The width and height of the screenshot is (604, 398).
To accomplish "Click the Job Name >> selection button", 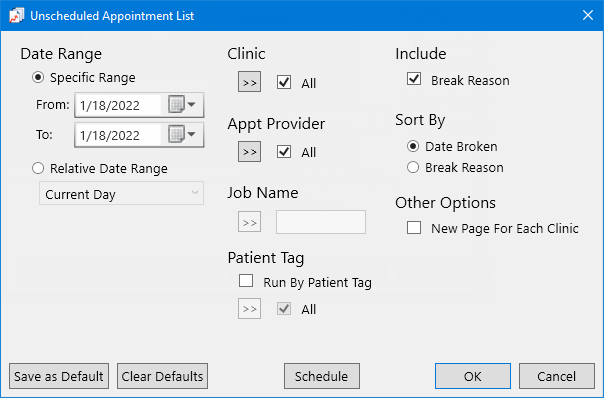I will click(249, 222).
